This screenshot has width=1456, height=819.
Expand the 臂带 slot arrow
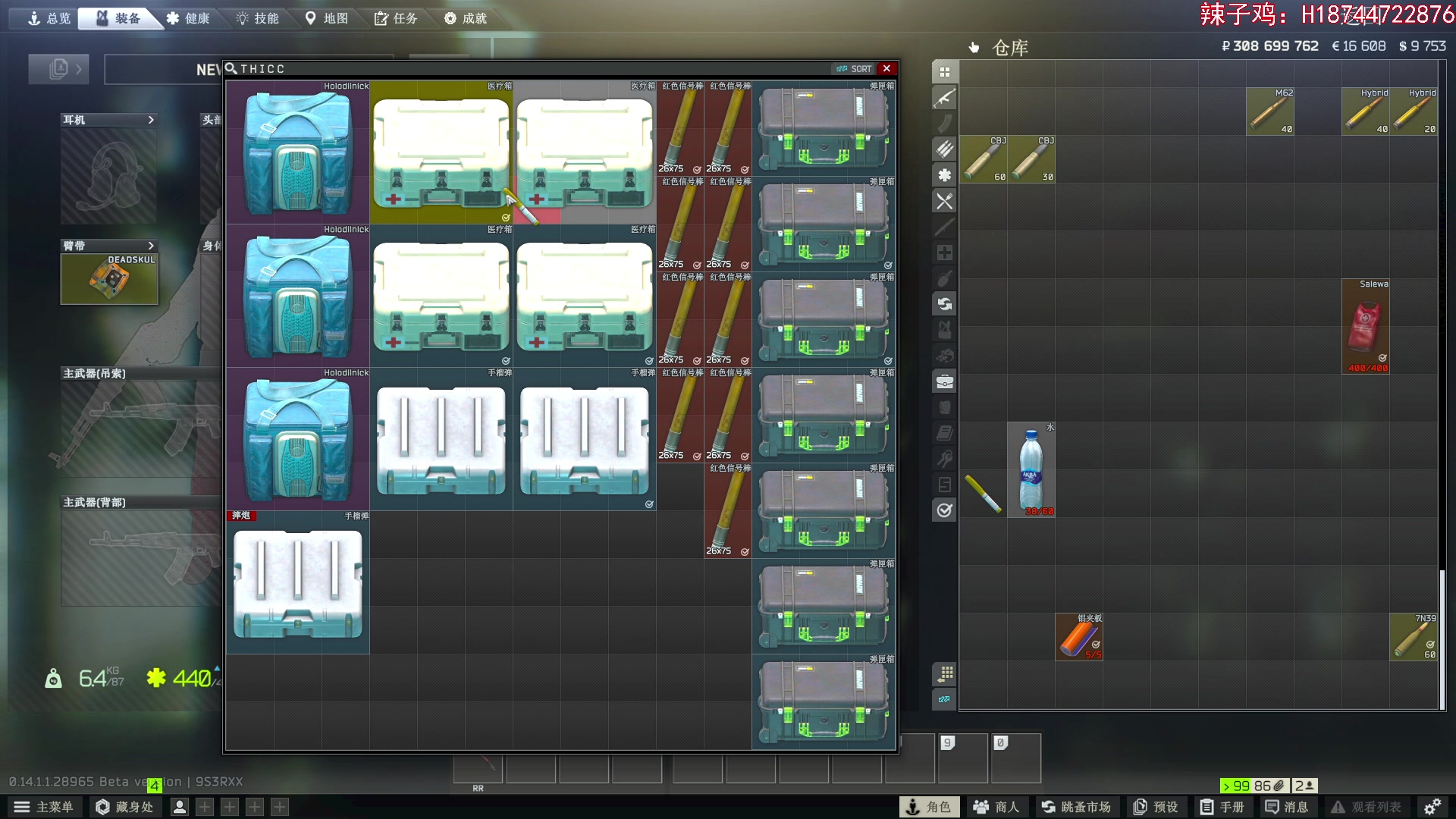tap(151, 246)
